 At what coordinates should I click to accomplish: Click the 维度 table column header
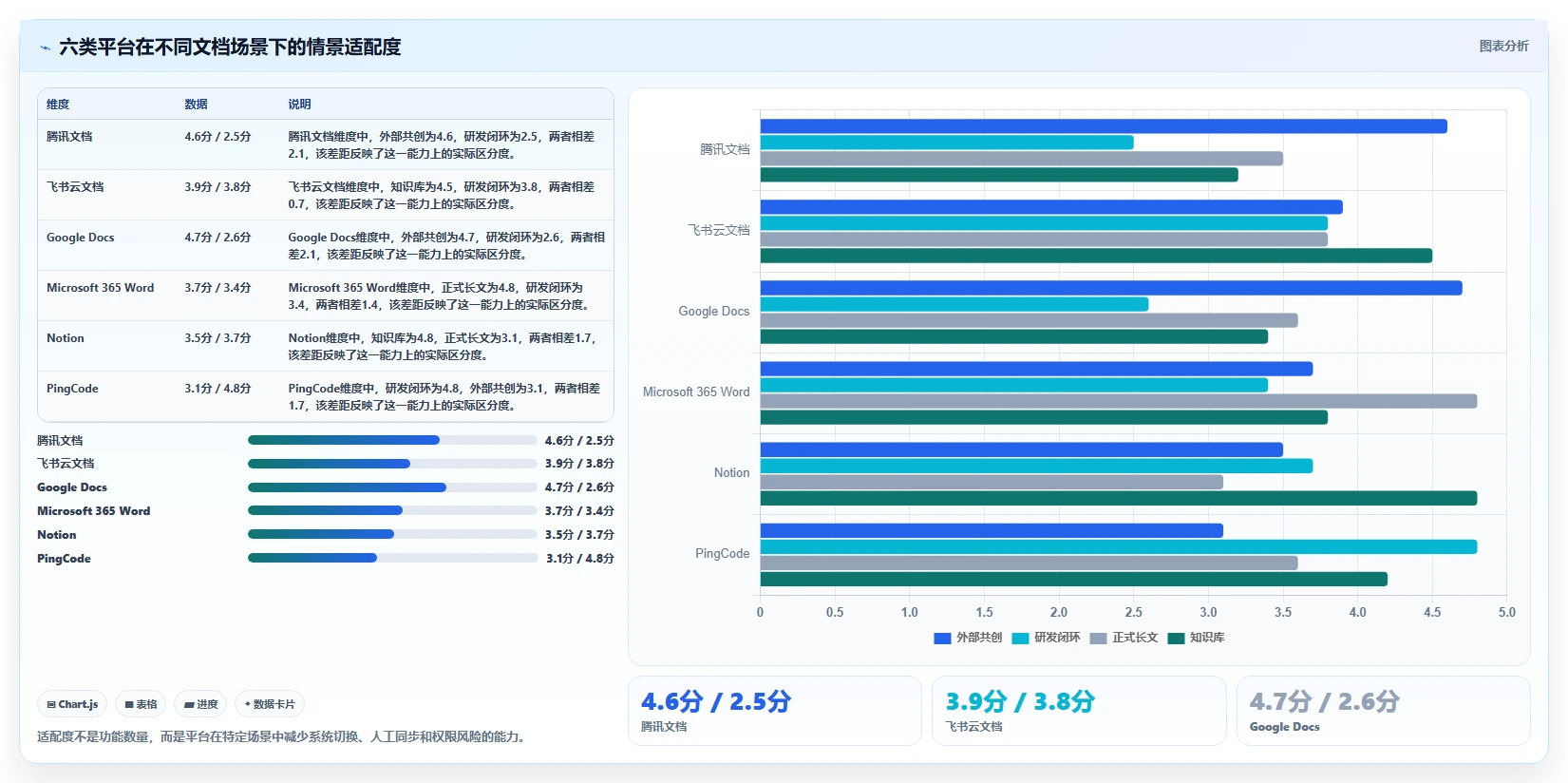(58, 105)
